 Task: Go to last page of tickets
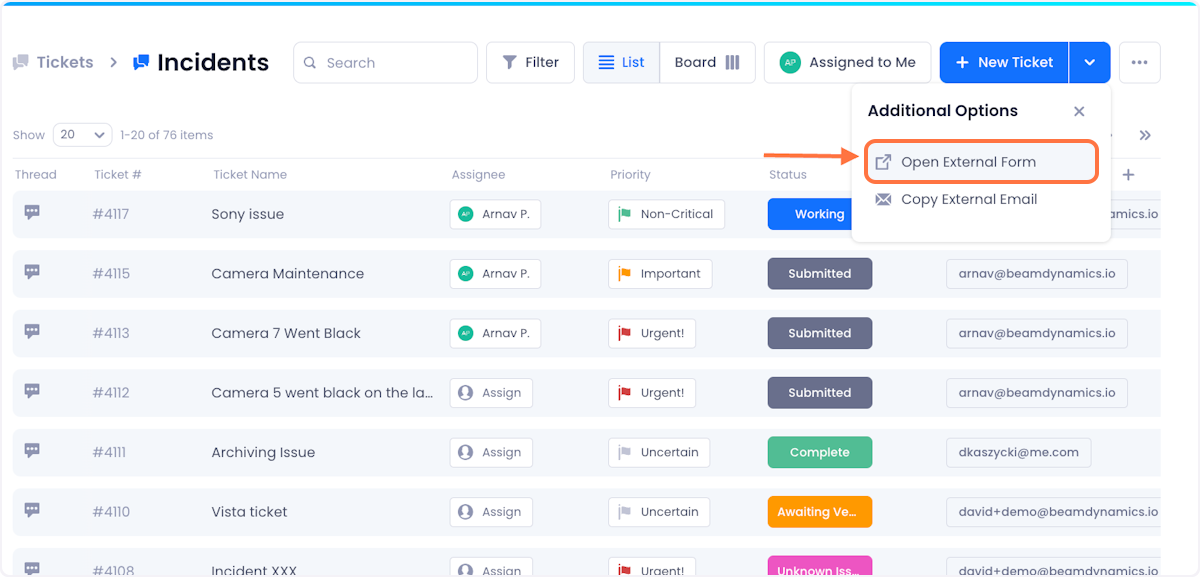click(1145, 135)
